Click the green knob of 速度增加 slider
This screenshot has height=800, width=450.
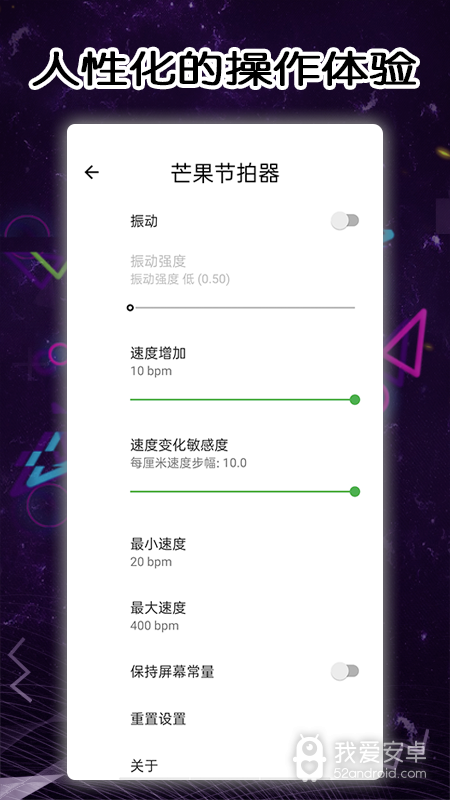pos(355,399)
